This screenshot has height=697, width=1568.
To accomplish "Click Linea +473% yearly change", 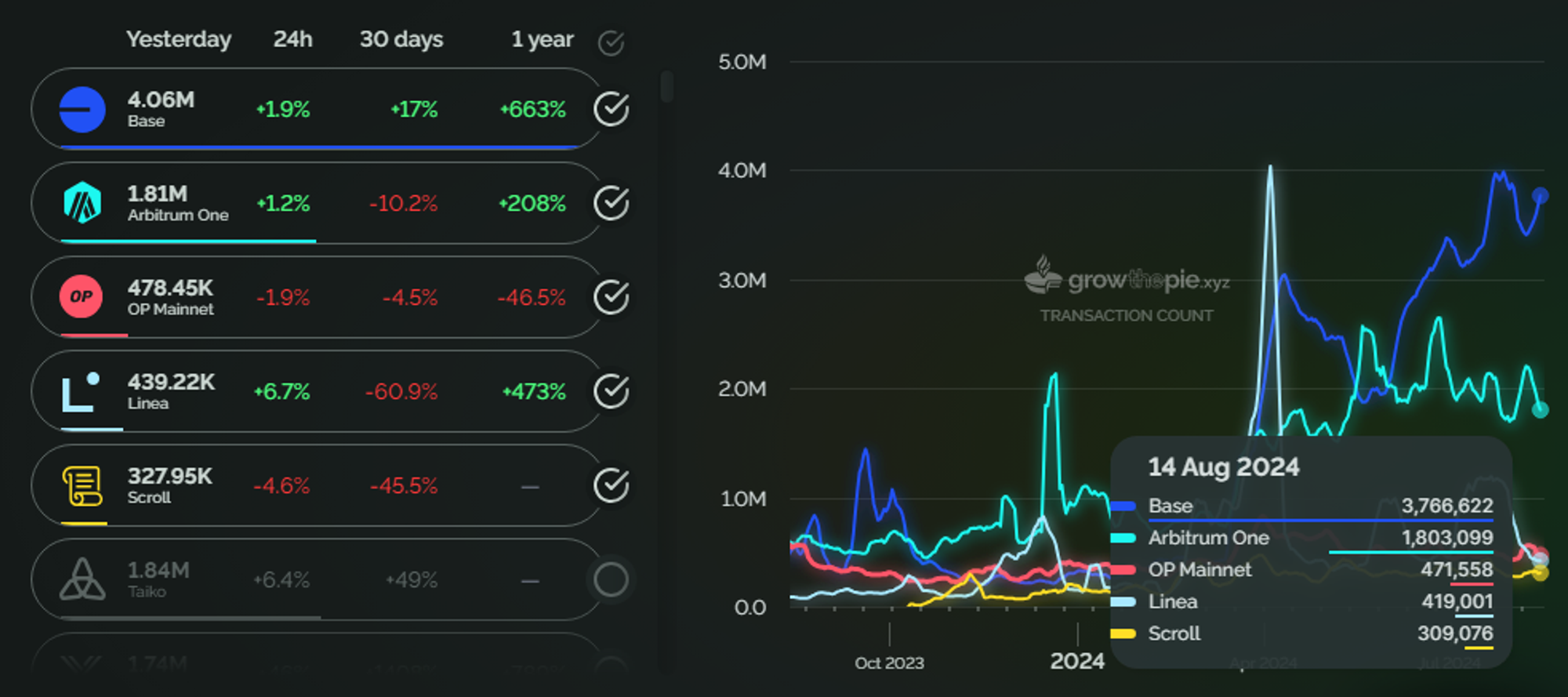I will click(x=534, y=392).
